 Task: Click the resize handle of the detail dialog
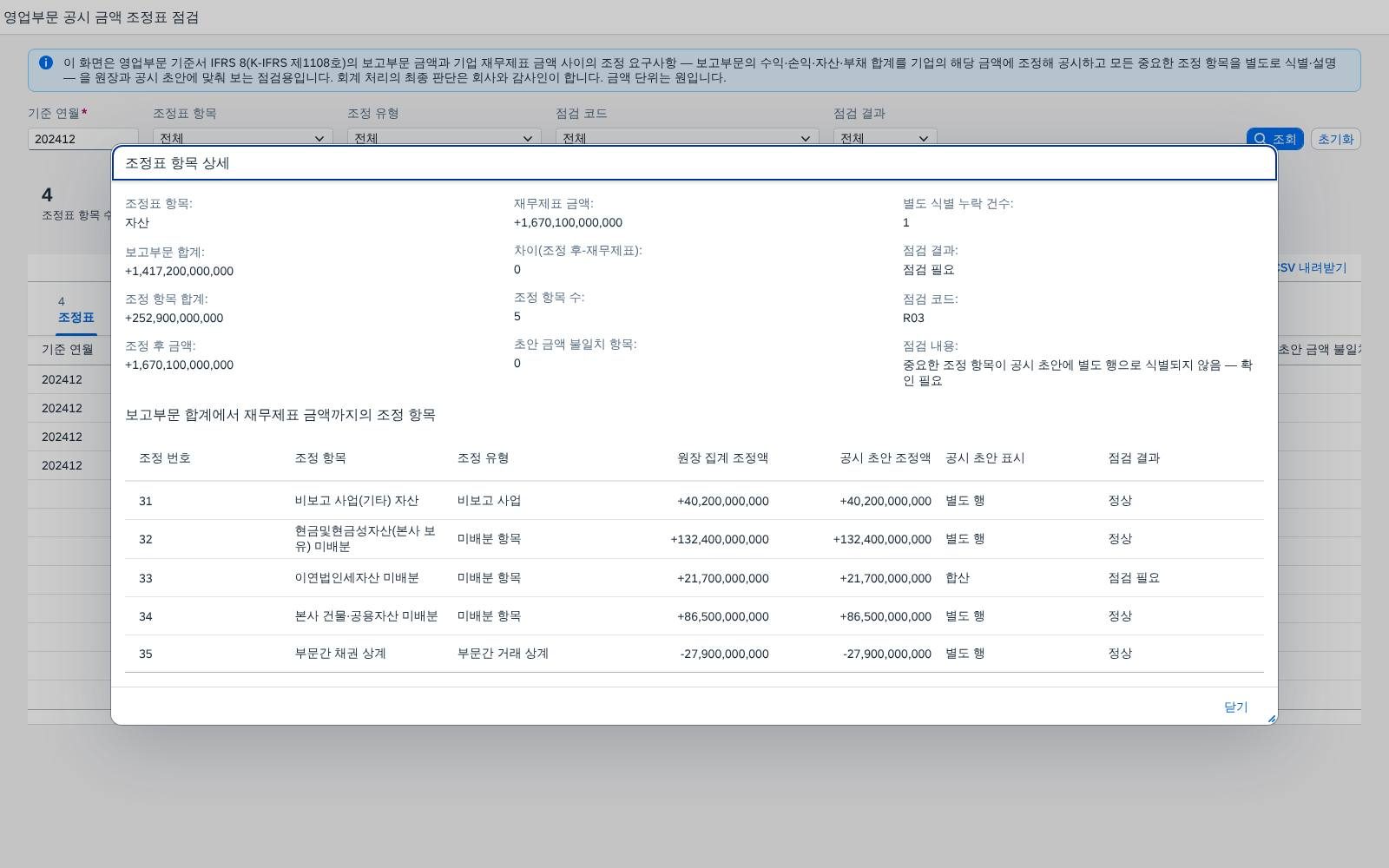(x=1271, y=719)
